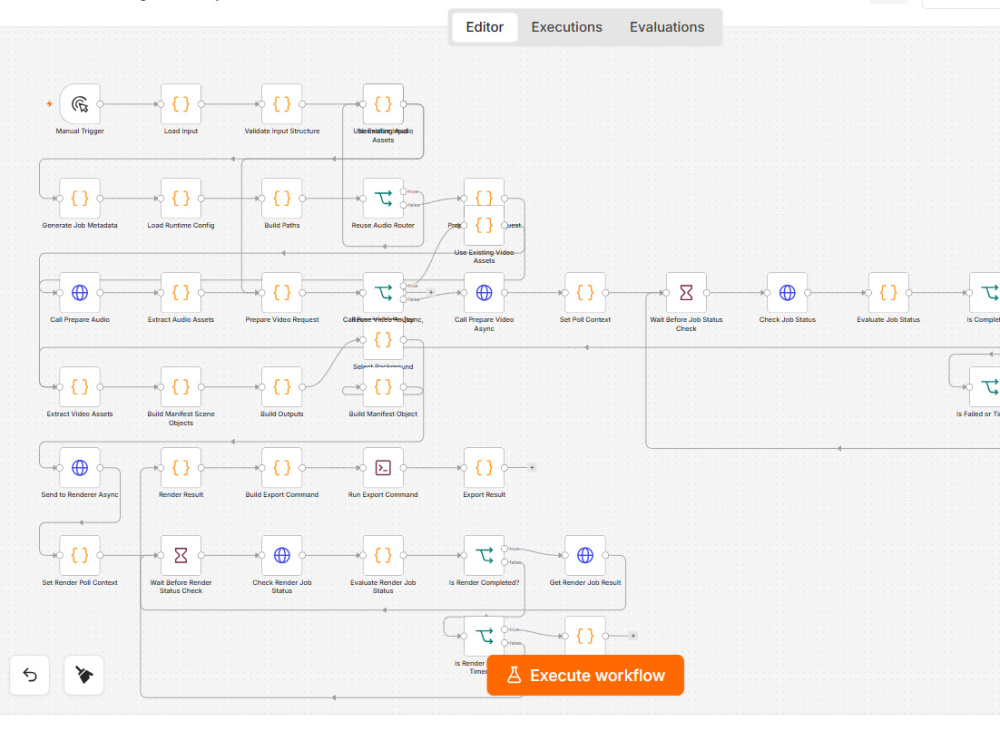Open the Render Result node
This screenshot has height=750, width=1000.
[x=181, y=467]
